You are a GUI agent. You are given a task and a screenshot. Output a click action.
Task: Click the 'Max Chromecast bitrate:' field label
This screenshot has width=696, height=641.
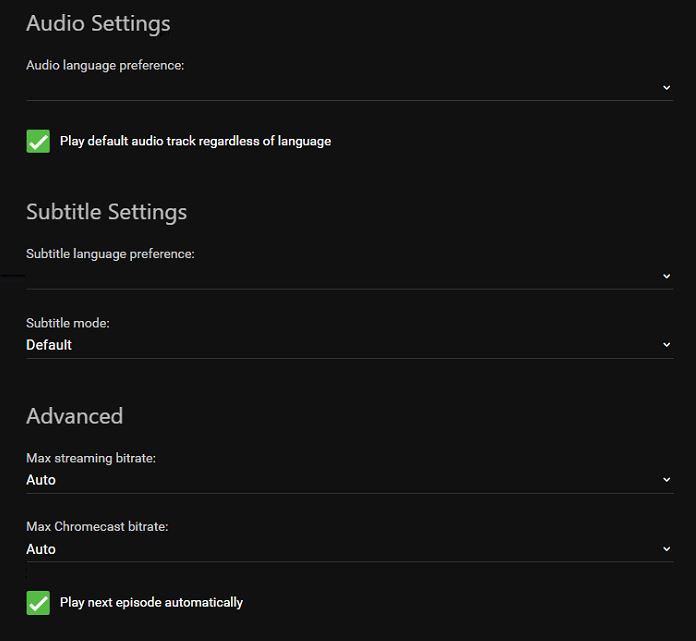pyautogui.click(x=97, y=527)
